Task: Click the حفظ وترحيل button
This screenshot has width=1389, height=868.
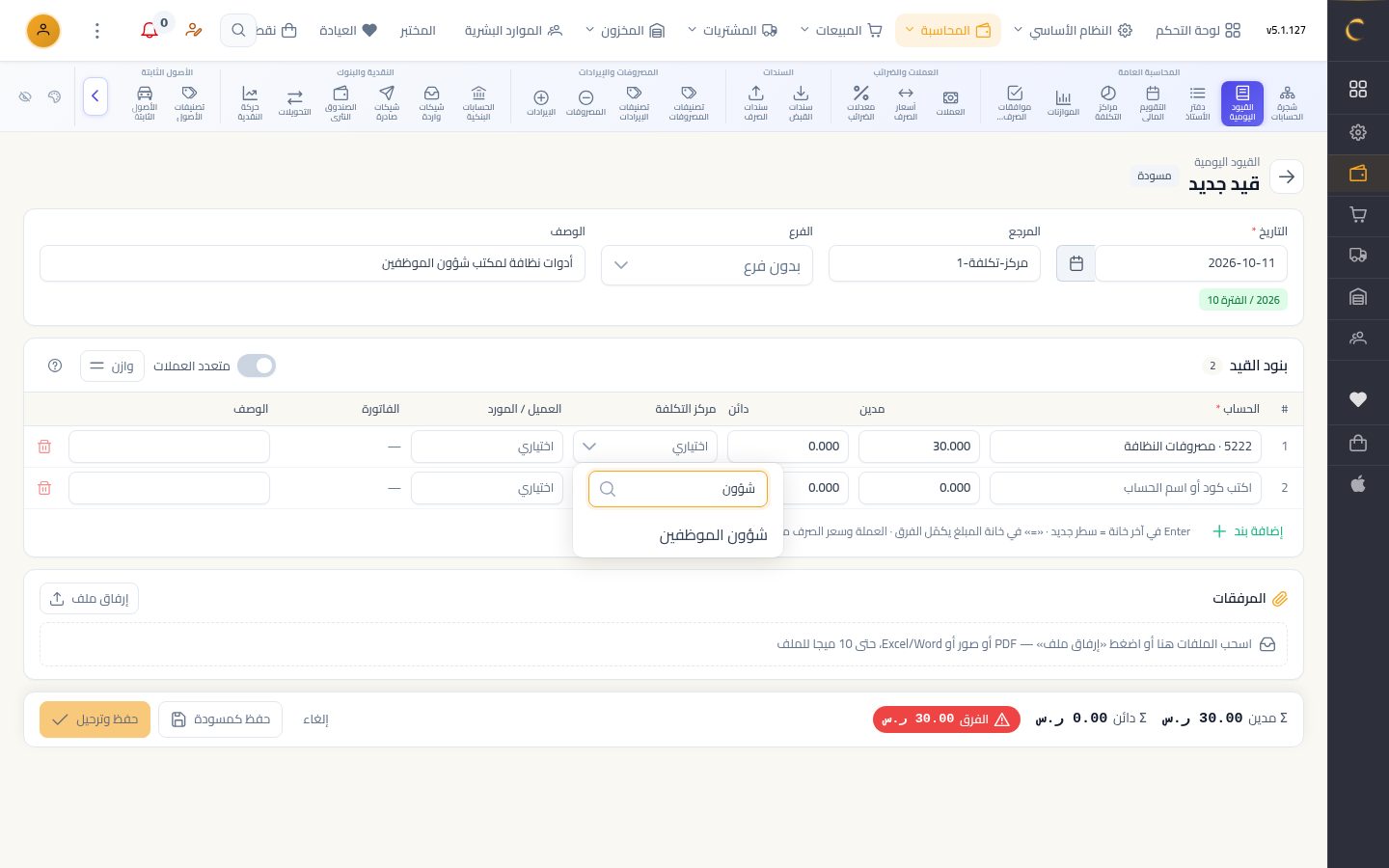Action: 95,719
